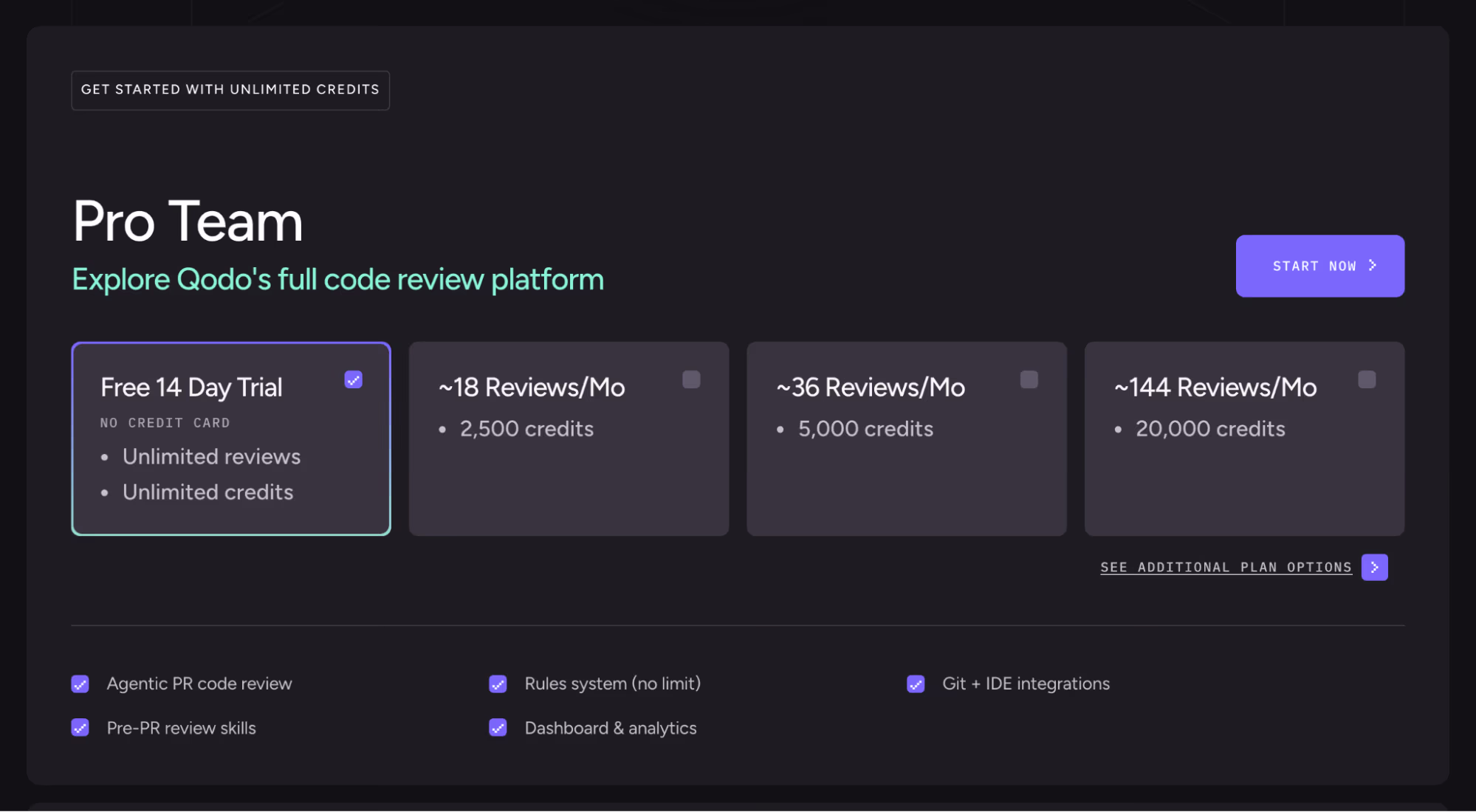Image resolution: width=1476 pixels, height=812 pixels.
Task: Click the Agentic PR code review check icon
Action: point(80,684)
